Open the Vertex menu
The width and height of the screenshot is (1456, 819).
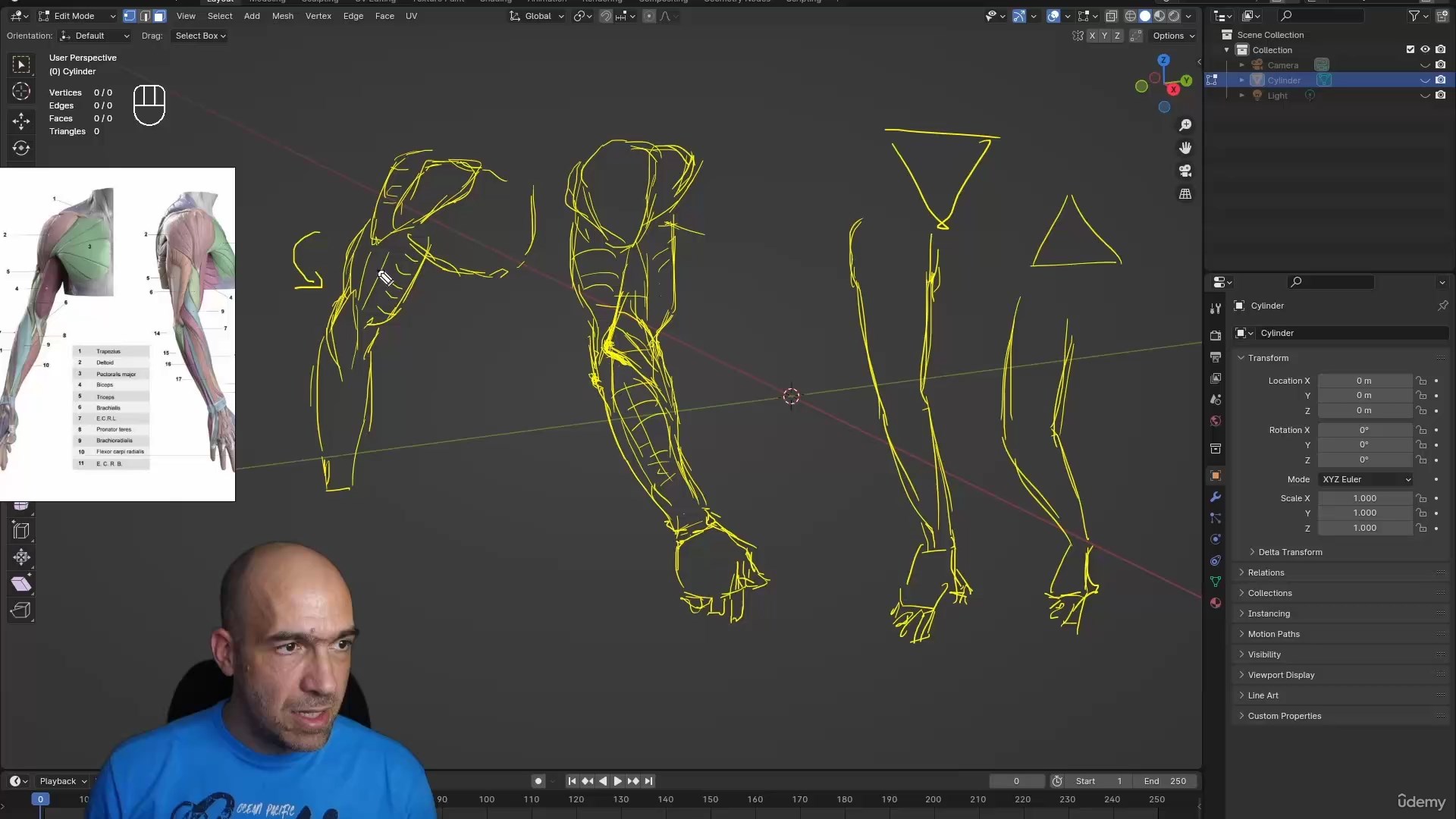(318, 16)
